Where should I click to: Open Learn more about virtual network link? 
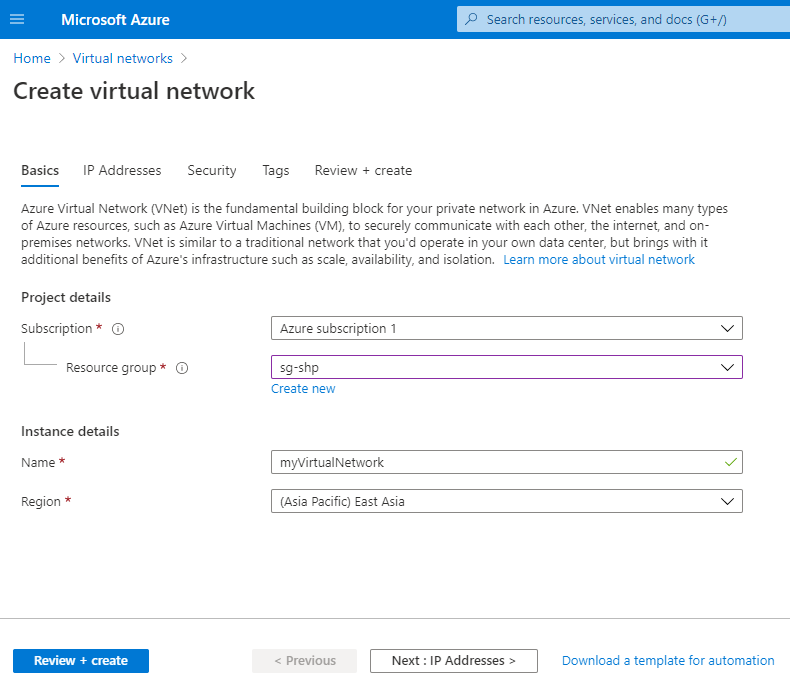(x=599, y=260)
